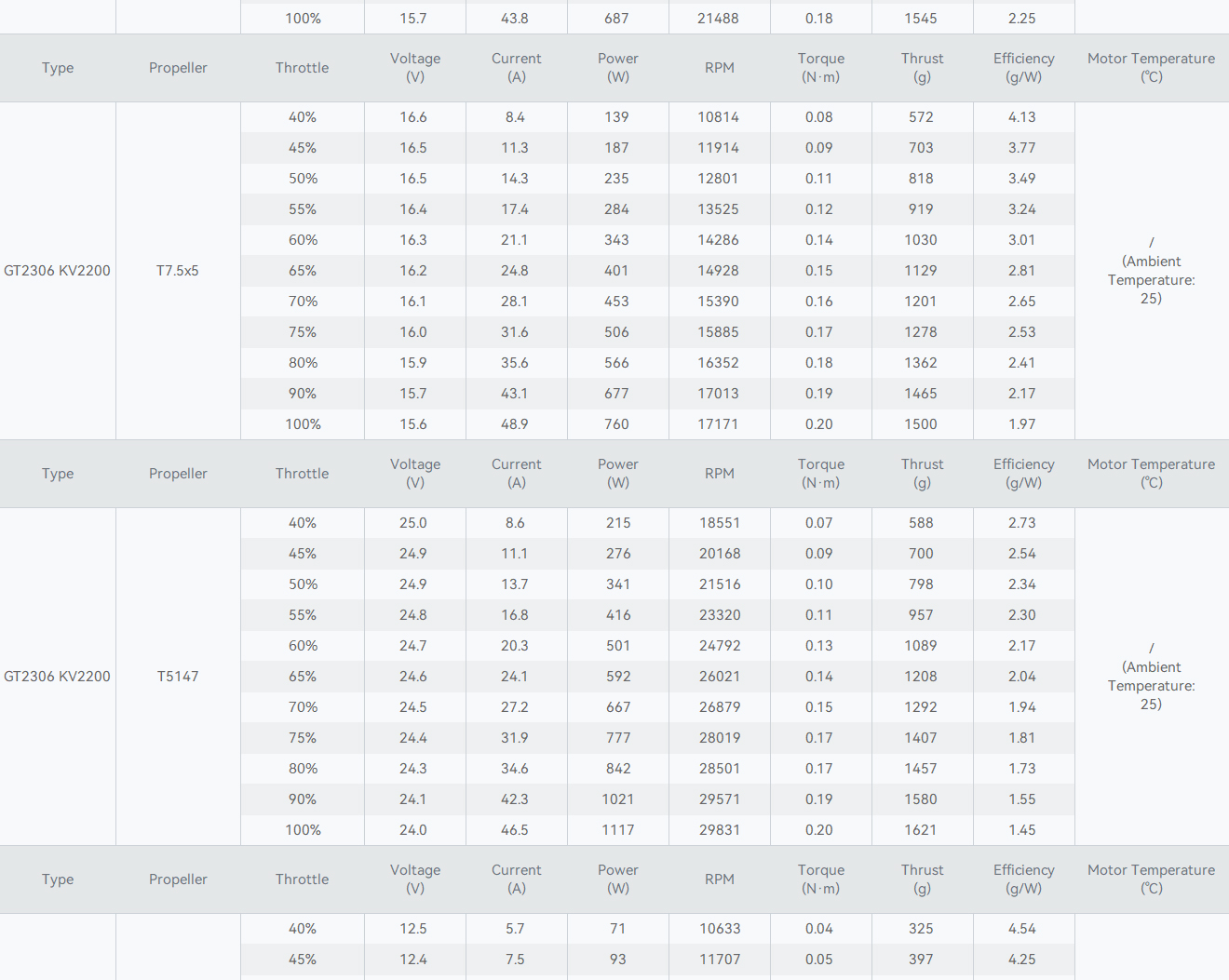Select voltage value 25.0
The image size is (1229, 980).
click(x=413, y=523)
